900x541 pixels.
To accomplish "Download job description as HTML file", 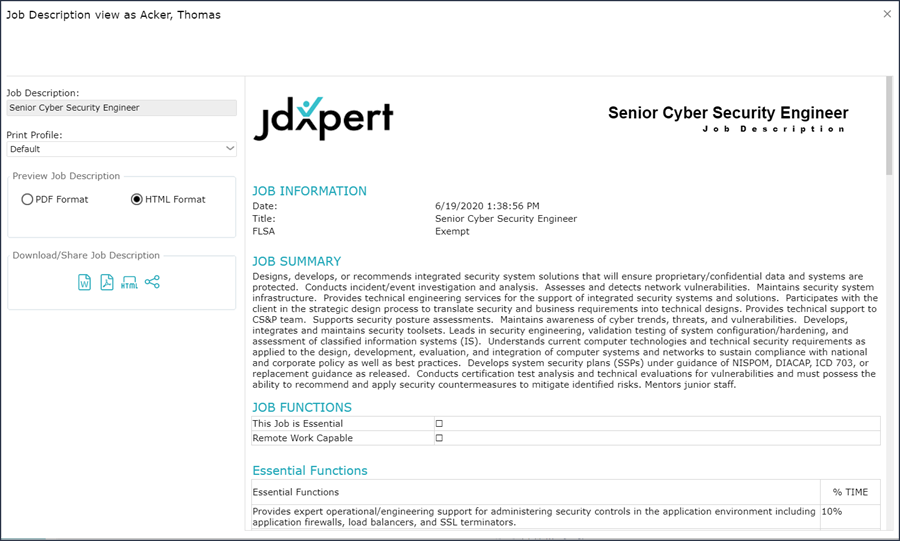I will (x=129, y=282).
